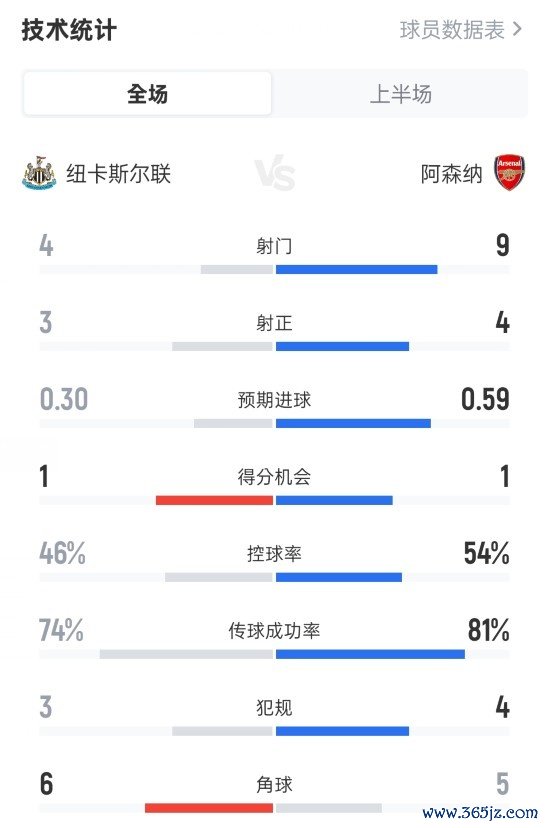Click the 预期进球 stat label
The image size is (545, 828).
coord(275,400)
